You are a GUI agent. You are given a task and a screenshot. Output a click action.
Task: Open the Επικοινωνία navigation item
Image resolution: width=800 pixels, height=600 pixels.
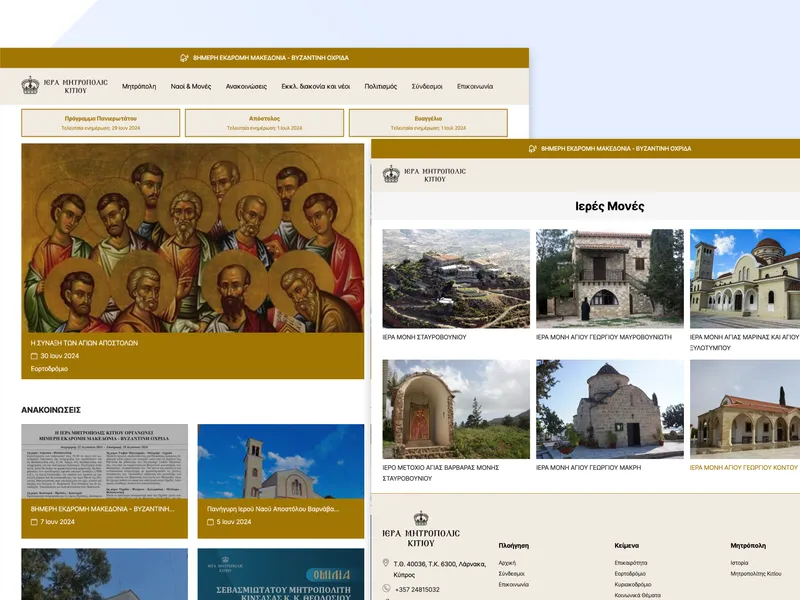[476, 86]
